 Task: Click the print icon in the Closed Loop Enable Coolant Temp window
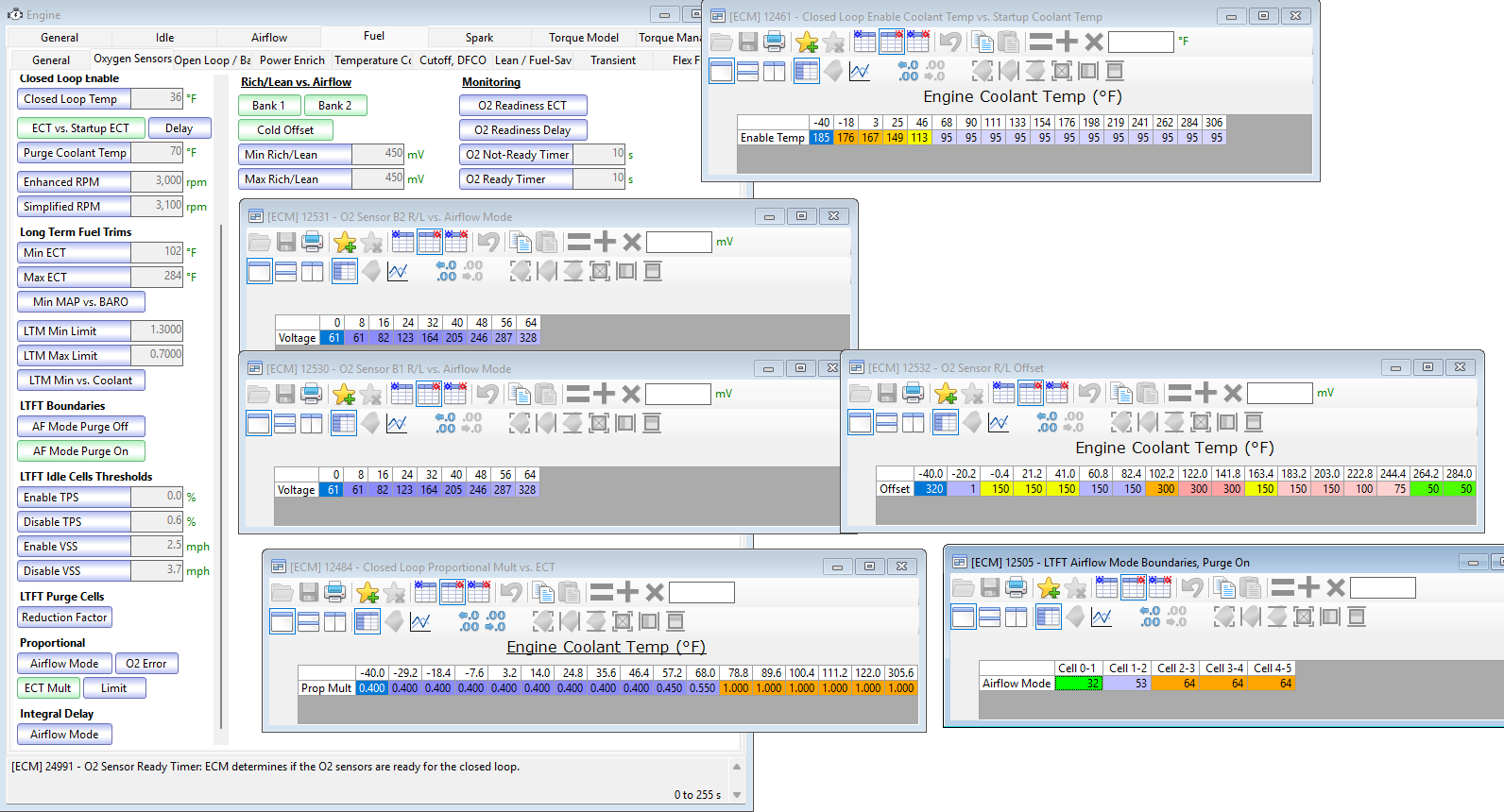[x=774, y=42]
